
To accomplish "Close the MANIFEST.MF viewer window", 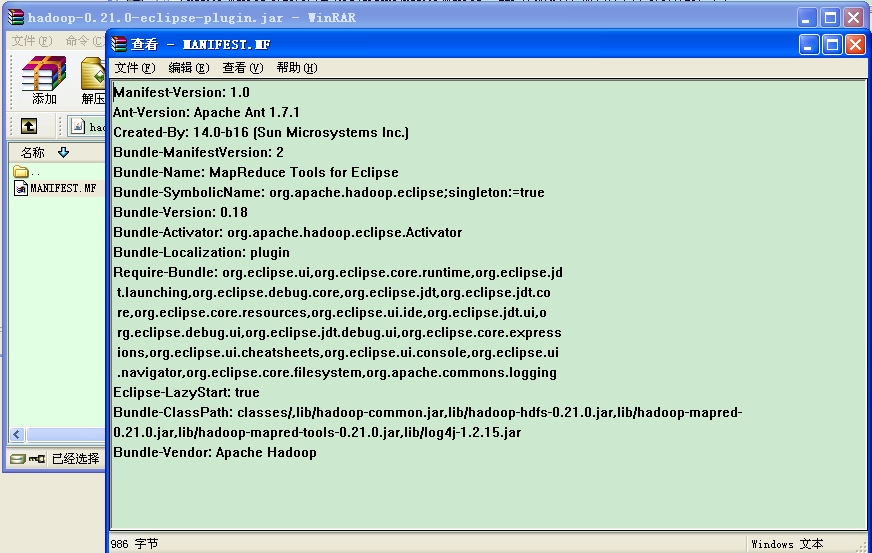I will (x=855, y=45).
